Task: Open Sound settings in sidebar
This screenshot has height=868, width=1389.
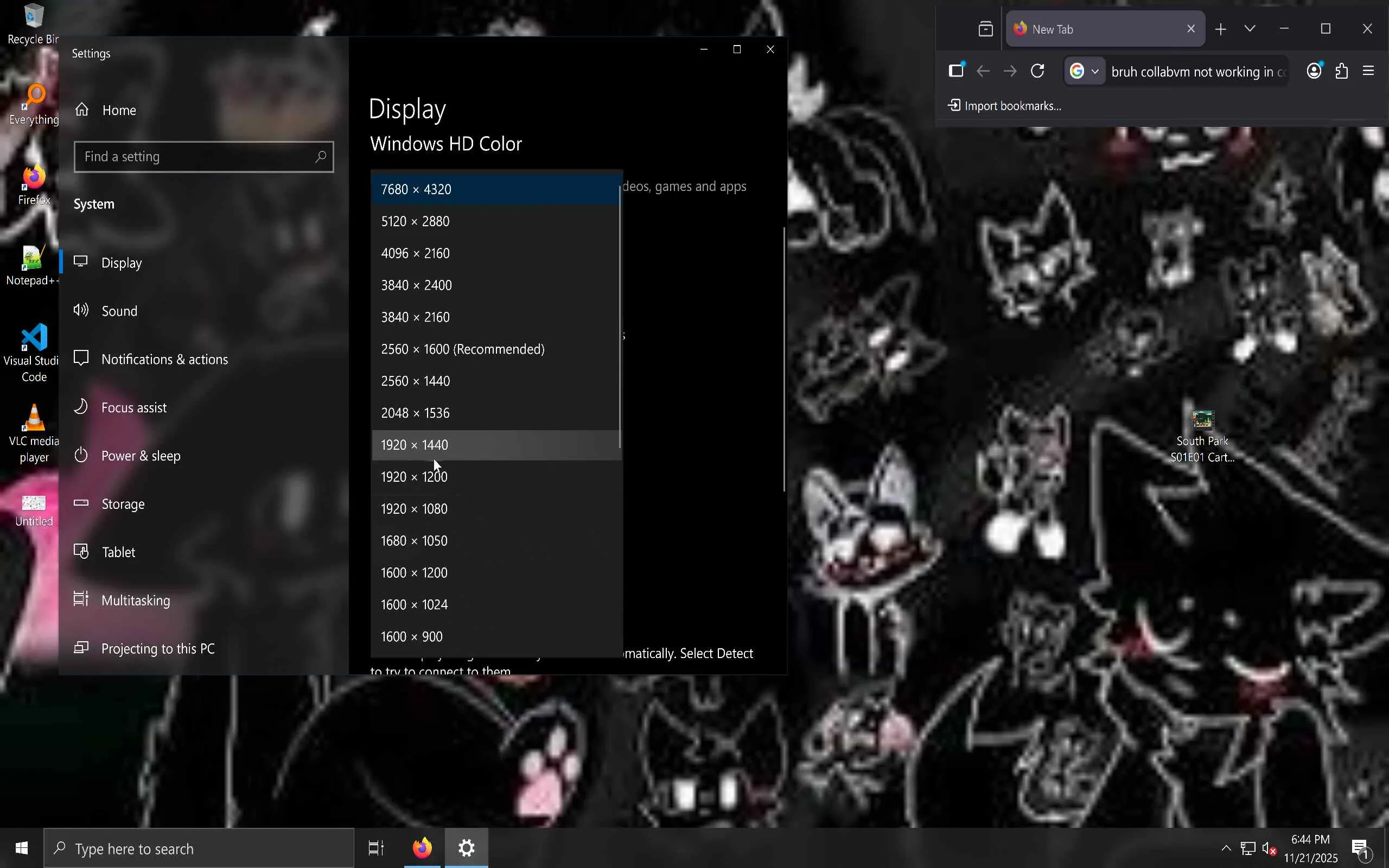Action: click(119, 311)
